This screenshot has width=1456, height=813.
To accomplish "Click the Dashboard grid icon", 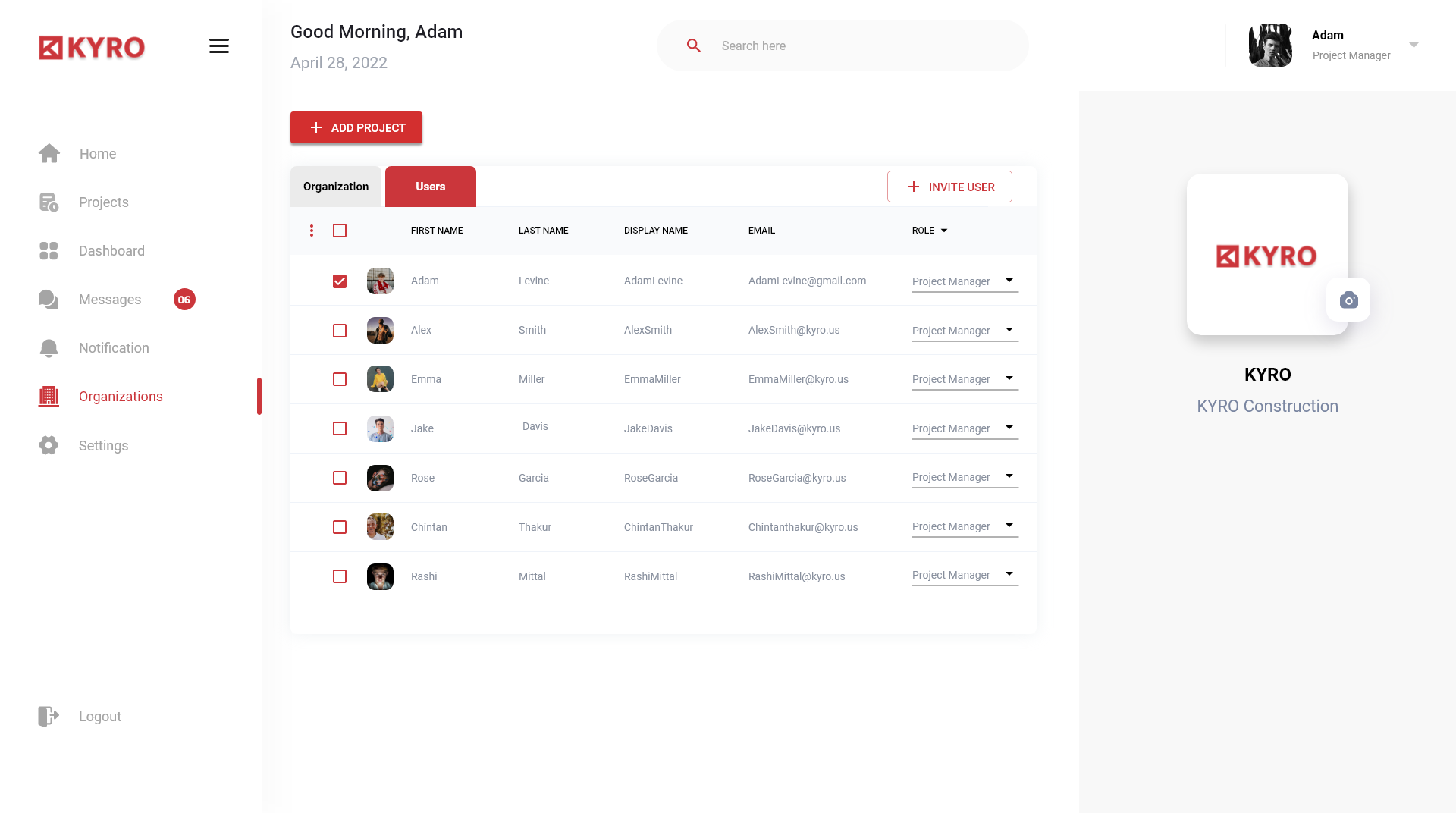I will click(x=49, y=251).
